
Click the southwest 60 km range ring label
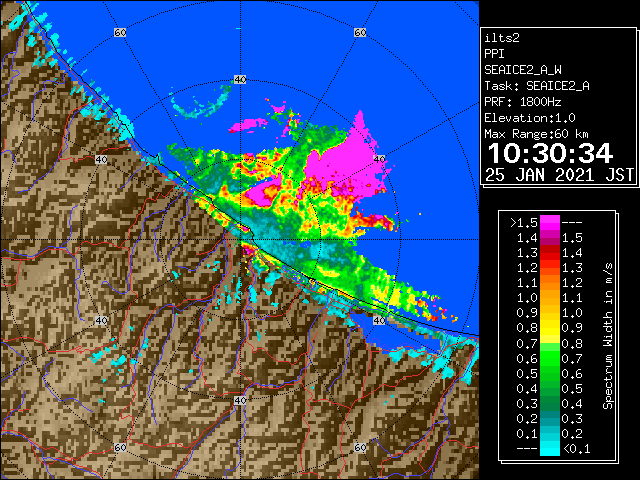pyautogui.click(x=120, y=447)
